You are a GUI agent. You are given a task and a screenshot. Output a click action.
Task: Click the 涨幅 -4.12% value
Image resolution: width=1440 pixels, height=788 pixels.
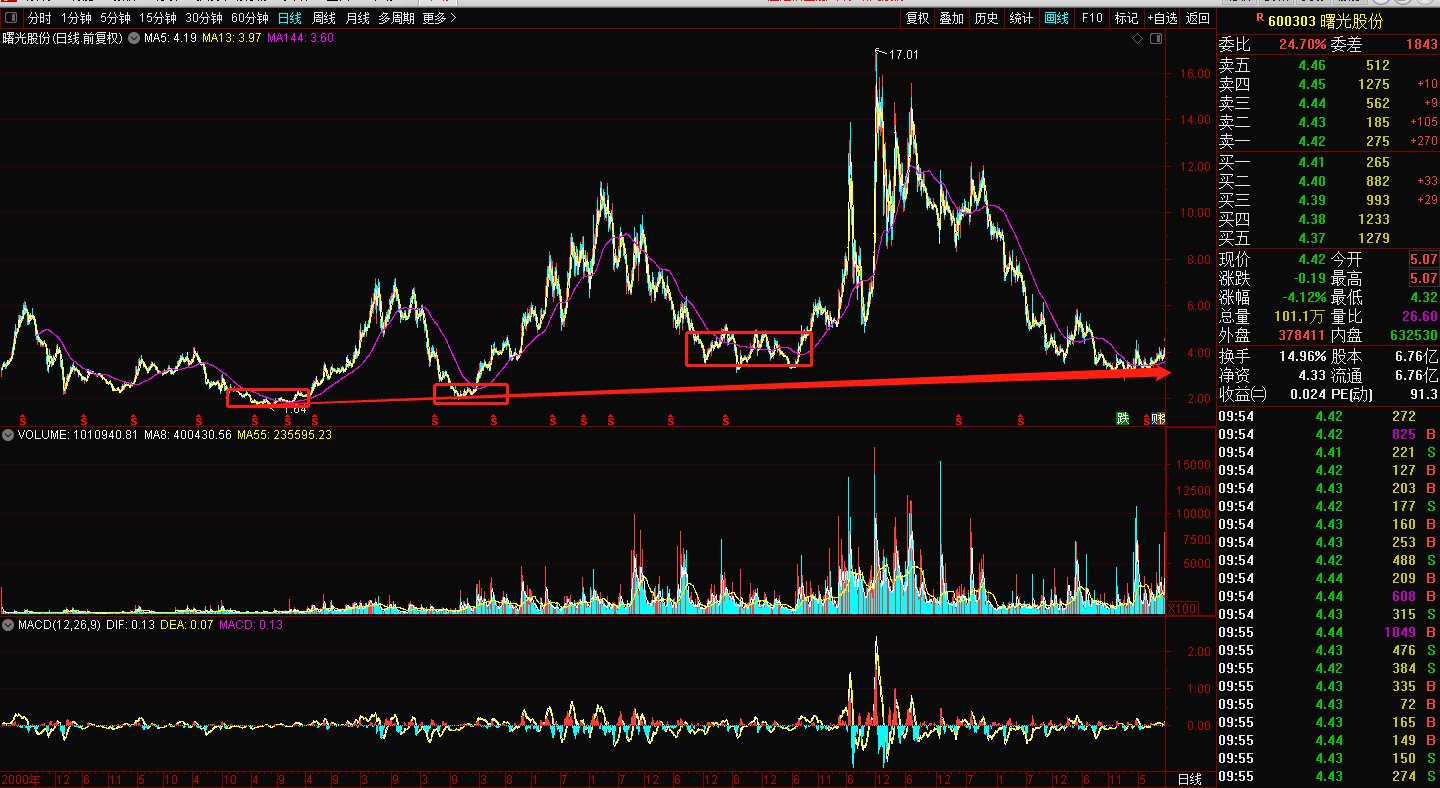1304,297
